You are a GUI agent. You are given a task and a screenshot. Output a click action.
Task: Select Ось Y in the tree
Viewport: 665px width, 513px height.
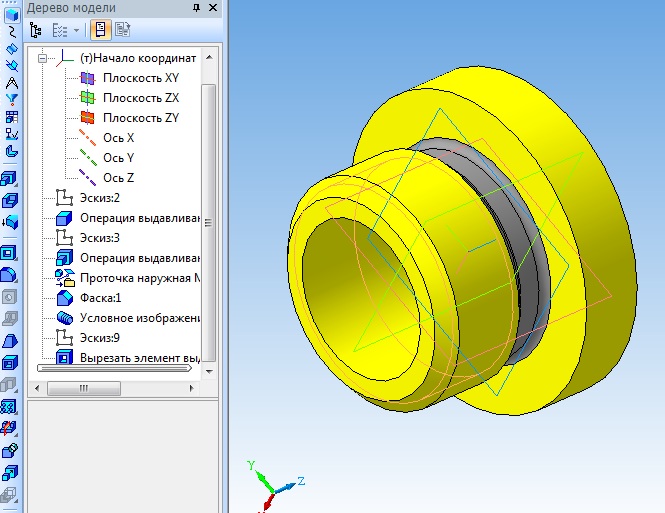118,158
